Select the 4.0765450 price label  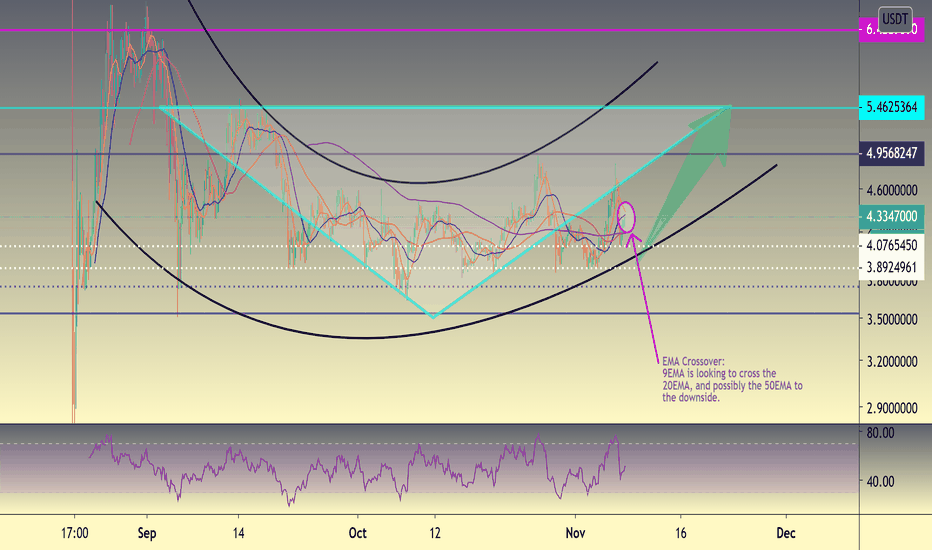(x=892, y=245)
